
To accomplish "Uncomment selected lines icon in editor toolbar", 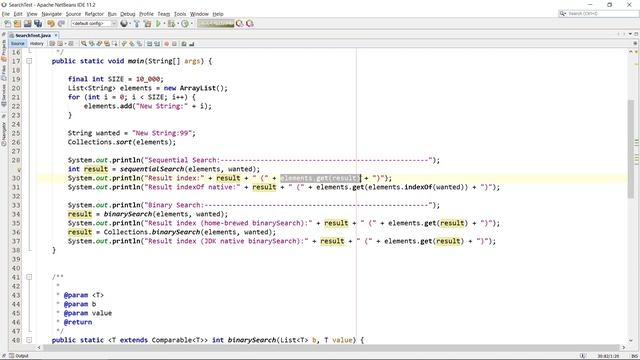I will pos(191,43).
